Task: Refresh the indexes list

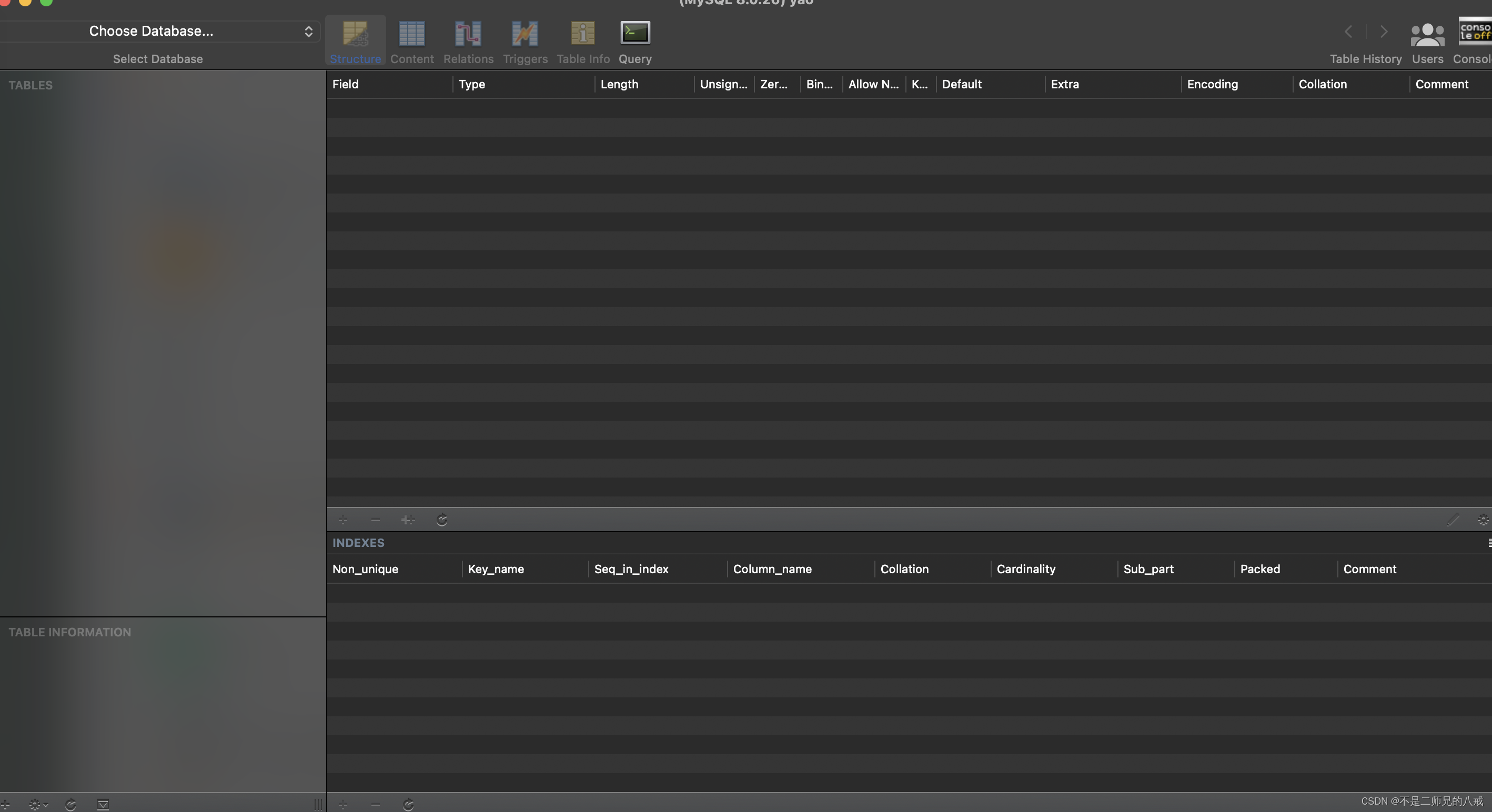Action: pyautogui.click(x=408, y=805)
